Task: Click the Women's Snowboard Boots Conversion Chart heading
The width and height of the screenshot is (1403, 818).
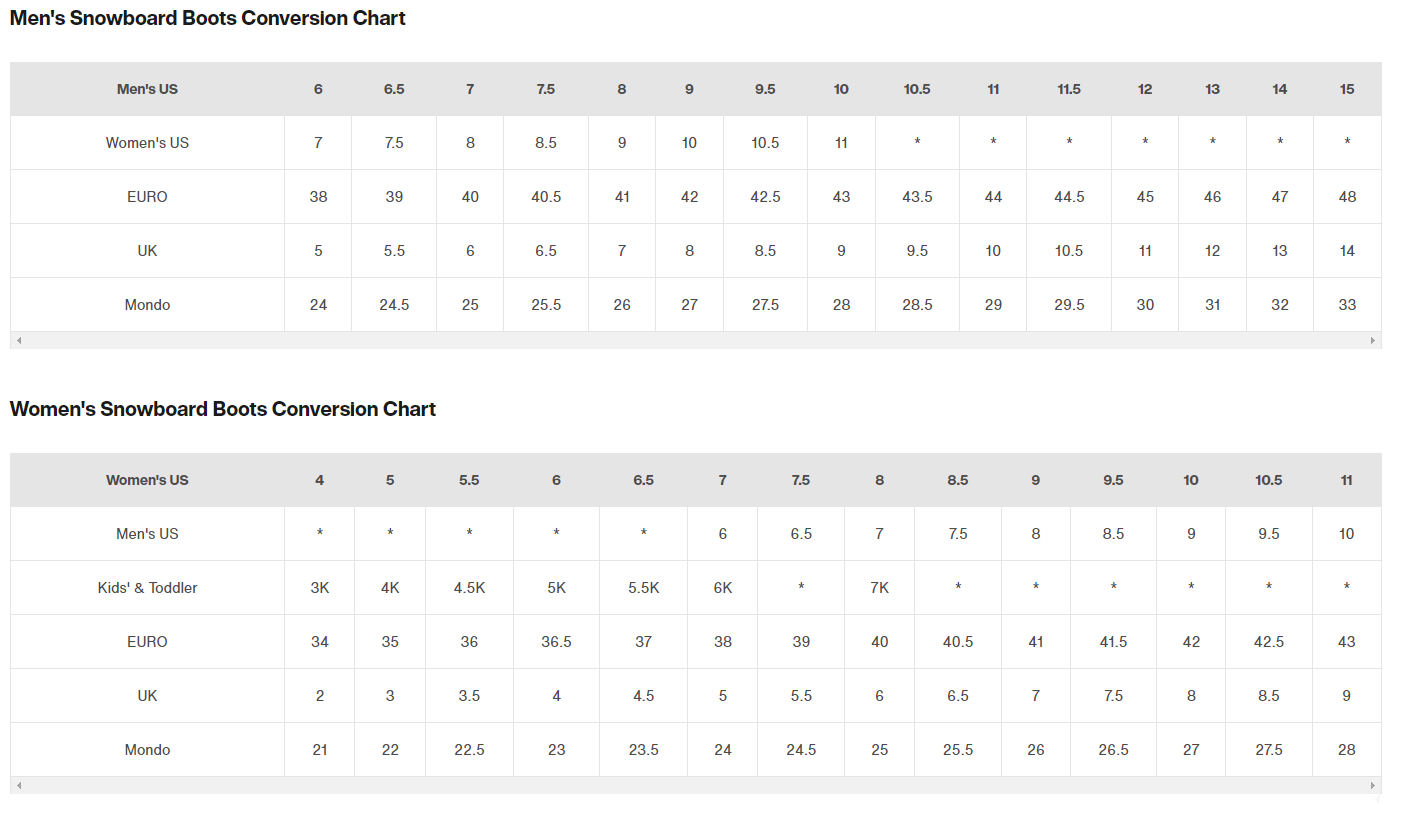Action: click(222, 409)
